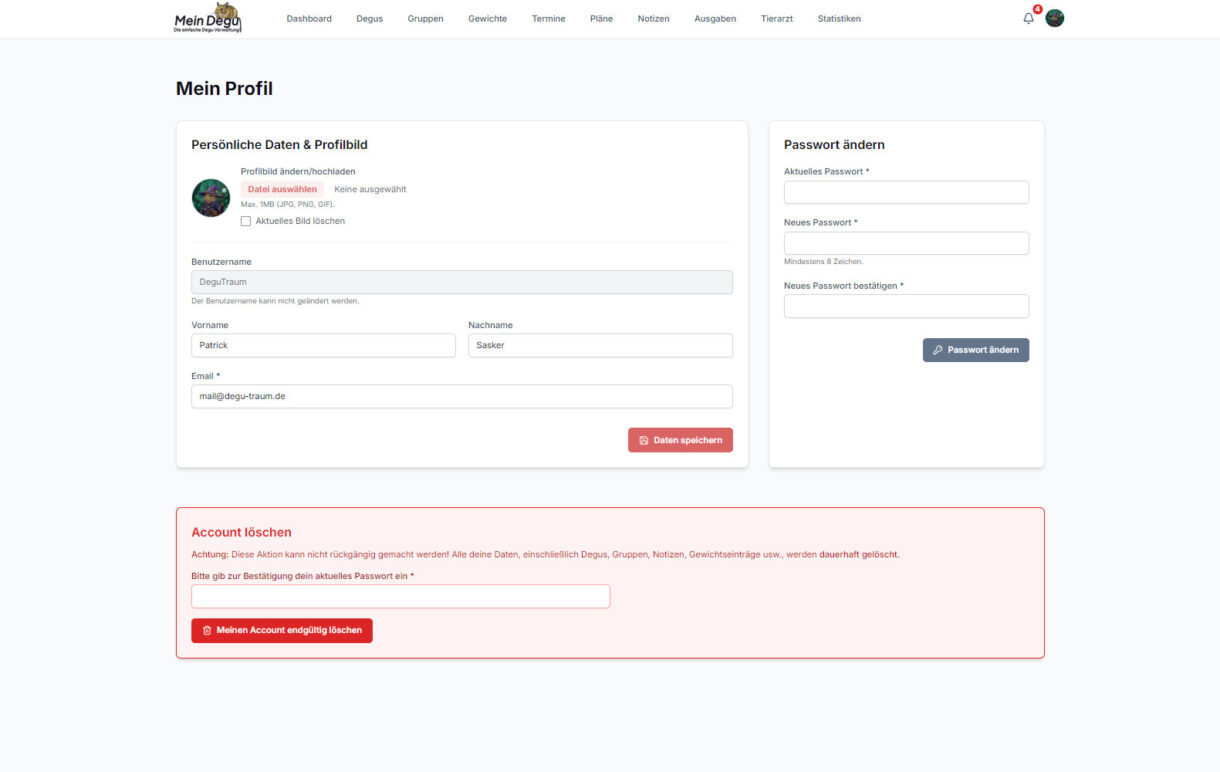Focus the Vorname input field
This screenshot has height=772, width=1220.
click(x=323, y=345)
